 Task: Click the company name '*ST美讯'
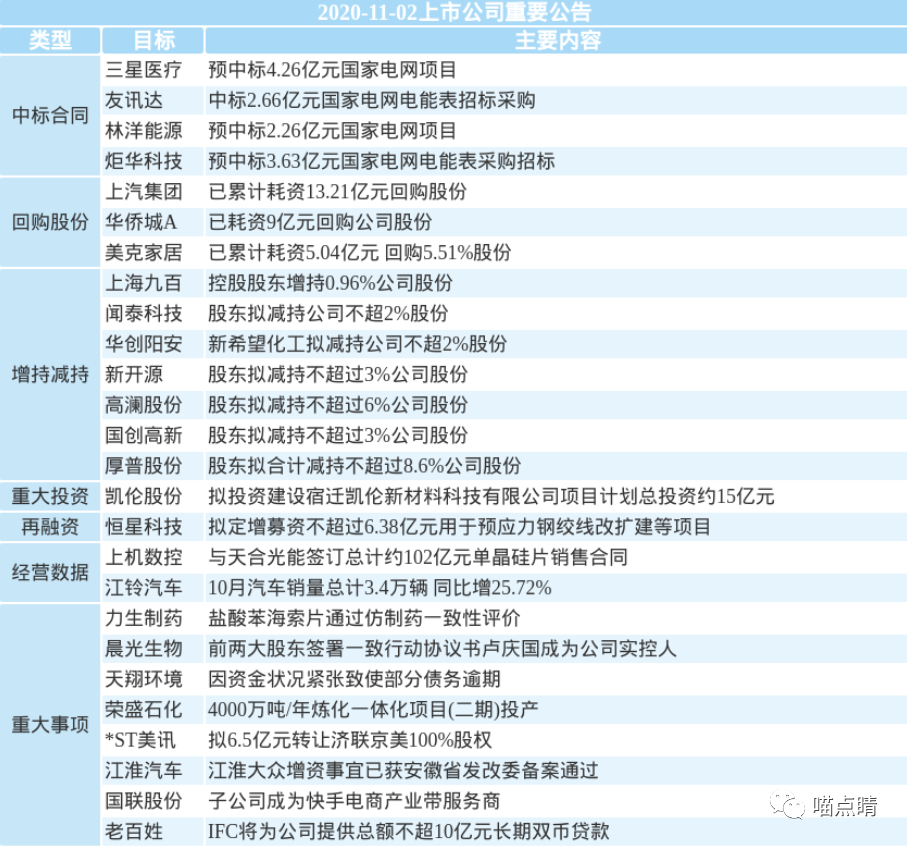140,740
